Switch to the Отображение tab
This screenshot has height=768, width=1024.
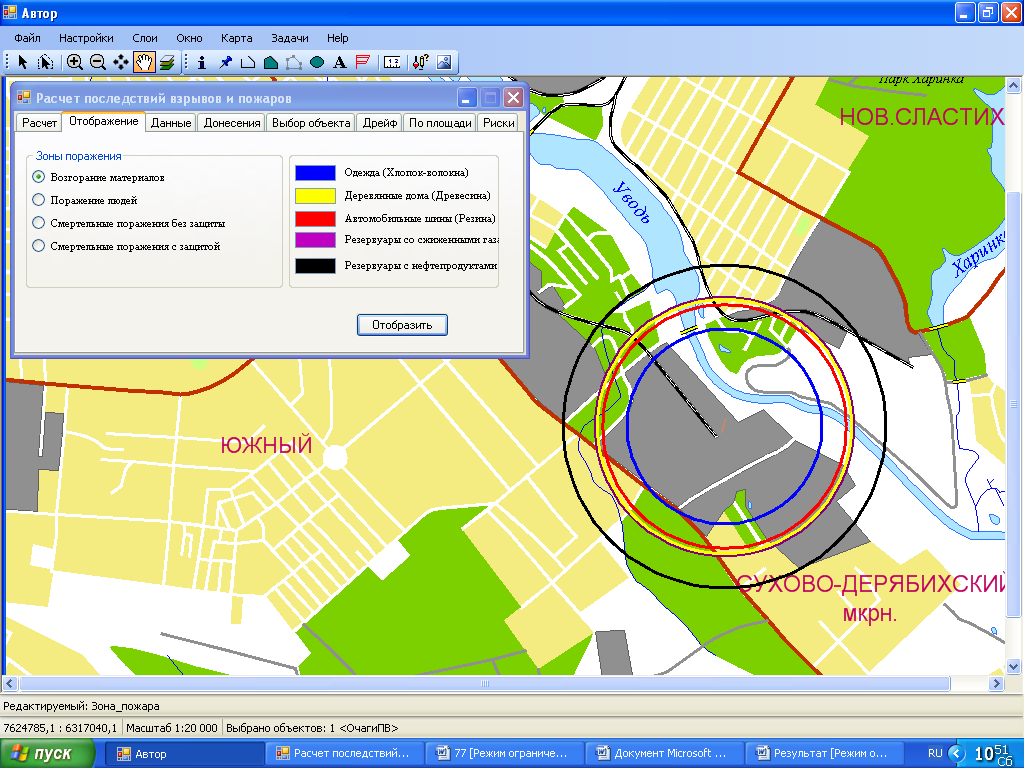(x=103, y=121)
